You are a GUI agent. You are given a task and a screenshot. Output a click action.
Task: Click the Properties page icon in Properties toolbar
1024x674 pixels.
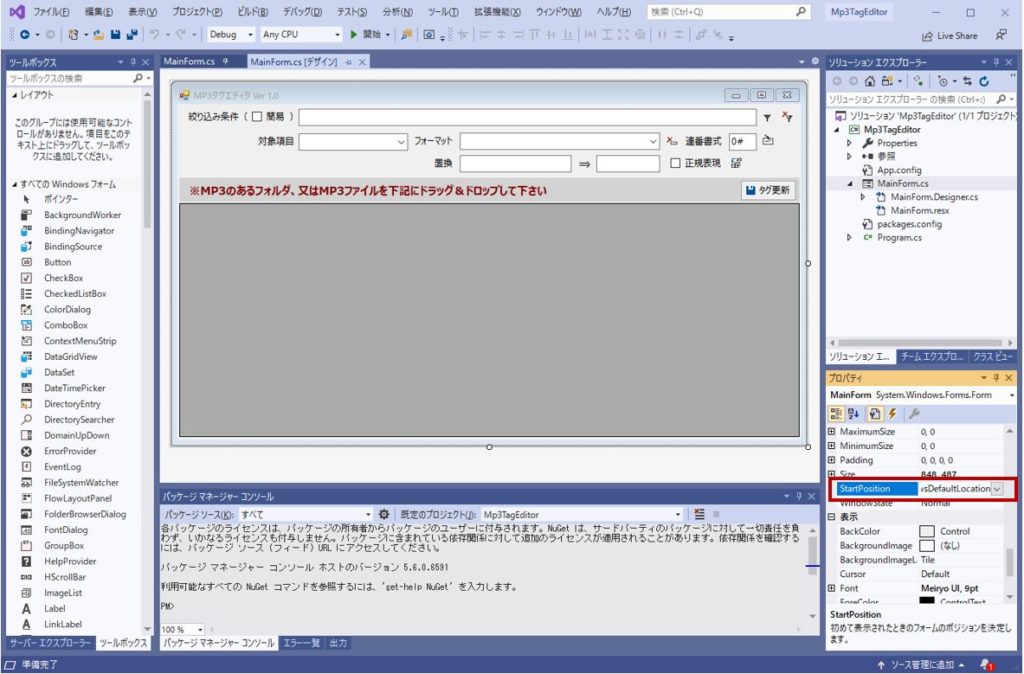(x=874, y=413)
